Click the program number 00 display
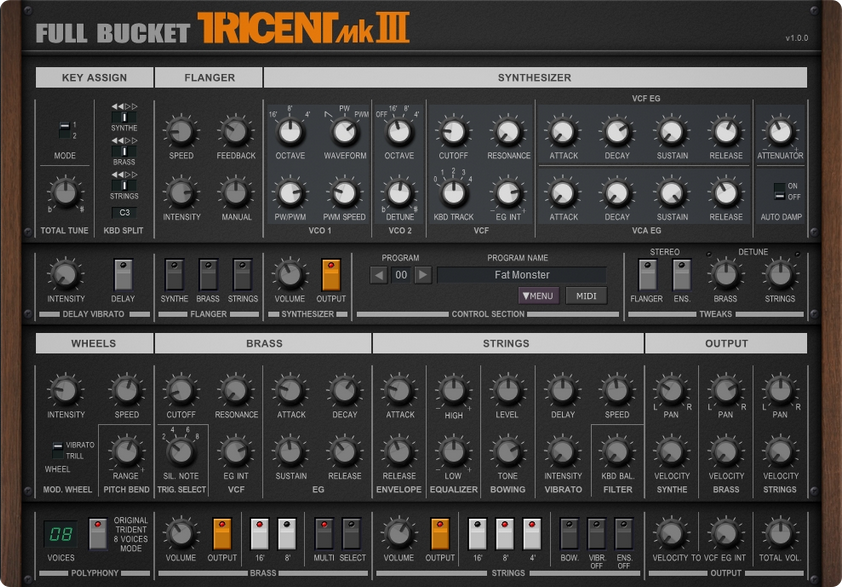 pos(401,276)
